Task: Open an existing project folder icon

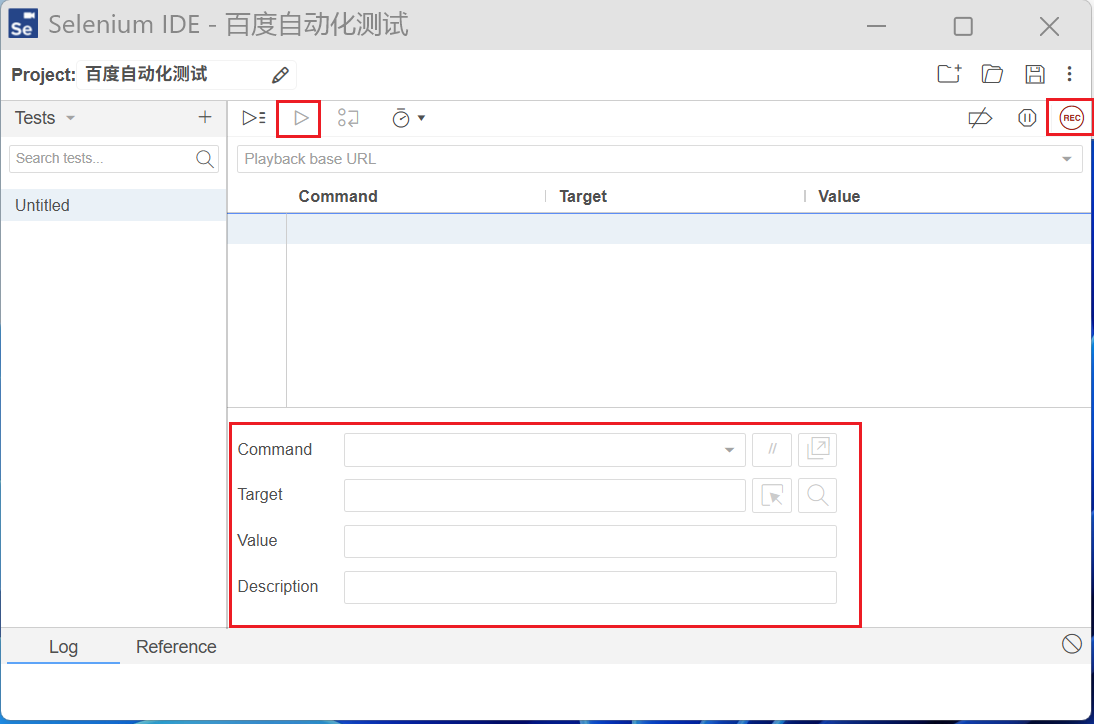Action: point(992,74)
